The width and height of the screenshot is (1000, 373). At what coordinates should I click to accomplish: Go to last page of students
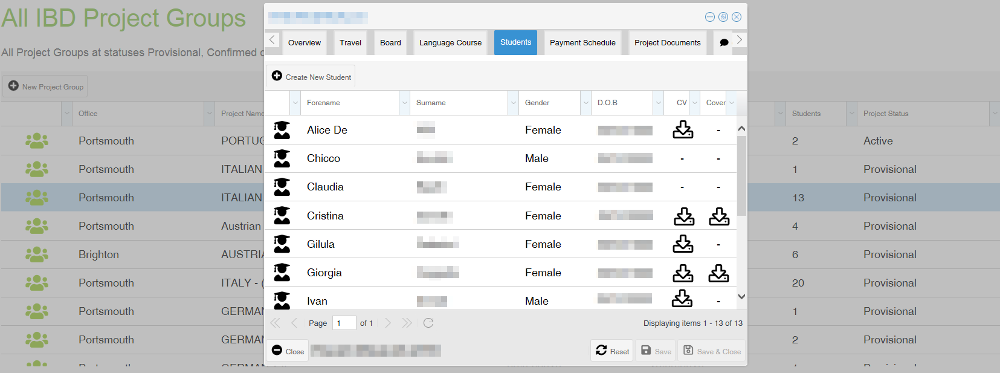coord(407,323)
